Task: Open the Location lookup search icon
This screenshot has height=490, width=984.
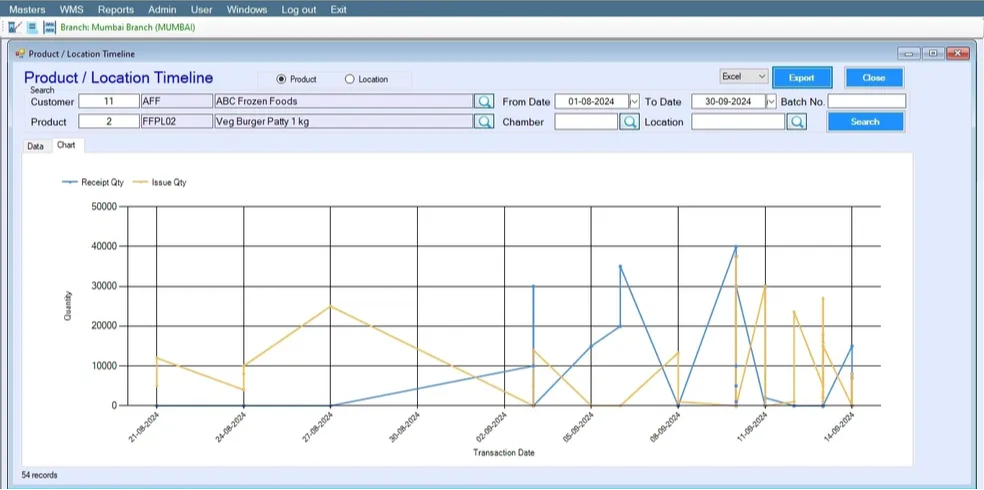Action: (x=796, y=122)
